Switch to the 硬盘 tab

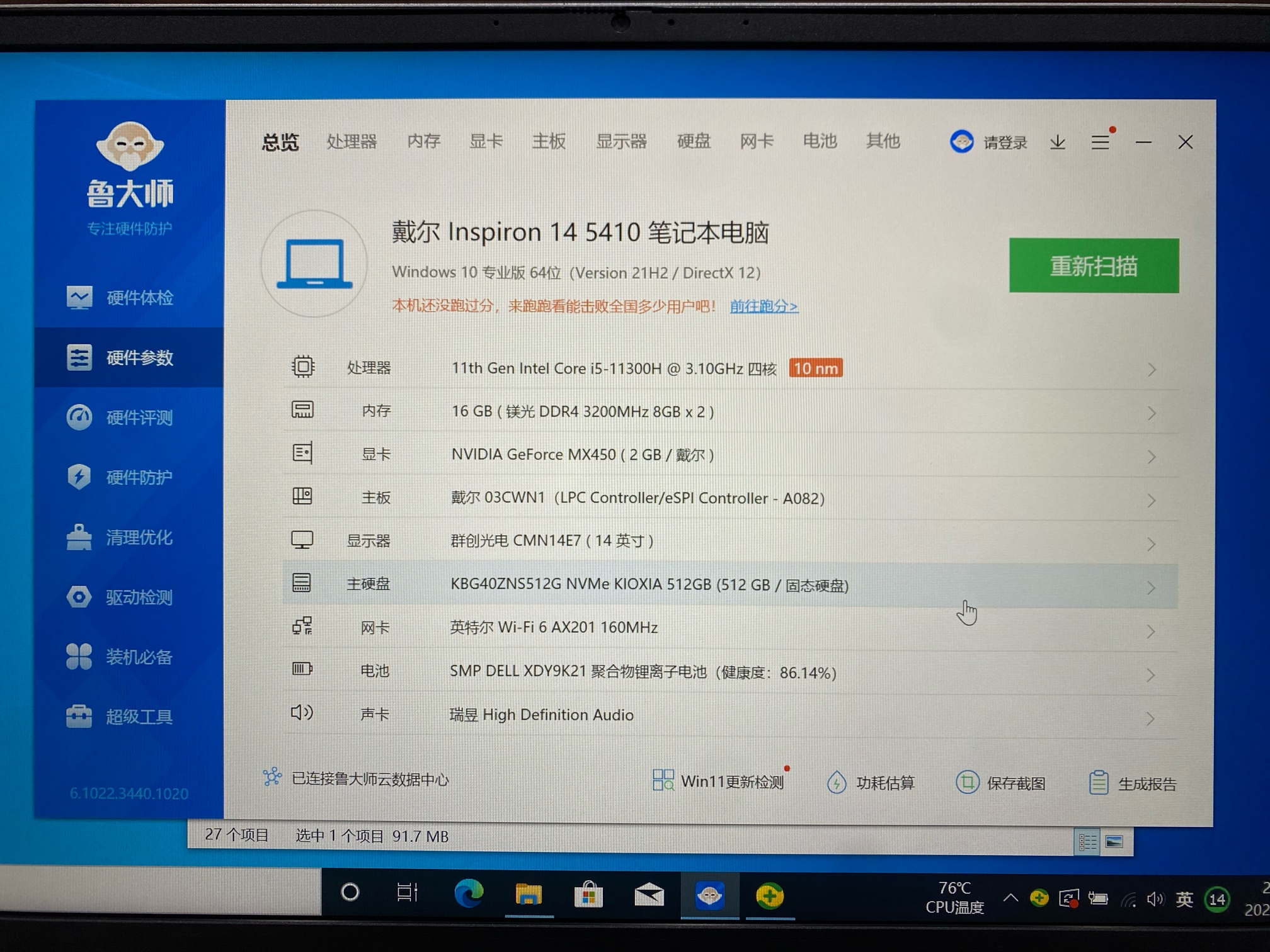(x=694, y=142)
